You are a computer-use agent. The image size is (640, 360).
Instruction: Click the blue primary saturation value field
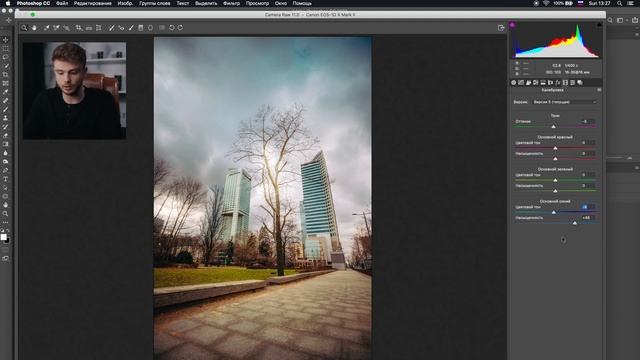[x=588, y=218]
